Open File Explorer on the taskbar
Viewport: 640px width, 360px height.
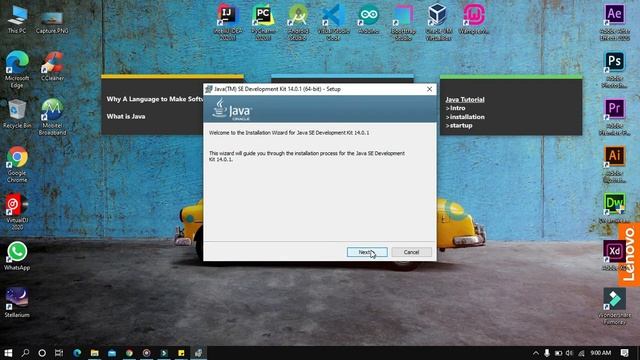tap(94, 353)
